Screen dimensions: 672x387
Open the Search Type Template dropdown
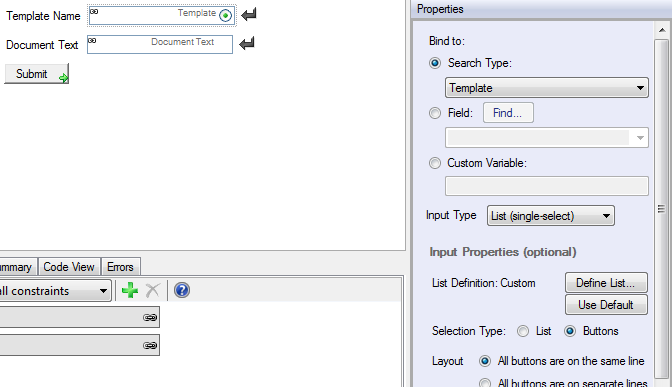coord(547,88)
